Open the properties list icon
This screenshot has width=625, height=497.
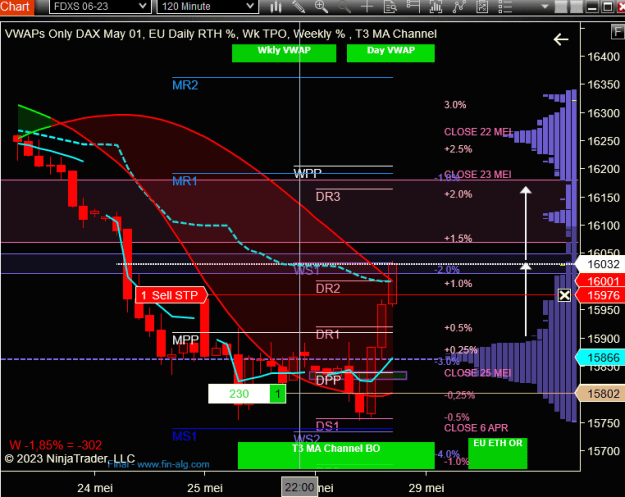tap(505, 6)
